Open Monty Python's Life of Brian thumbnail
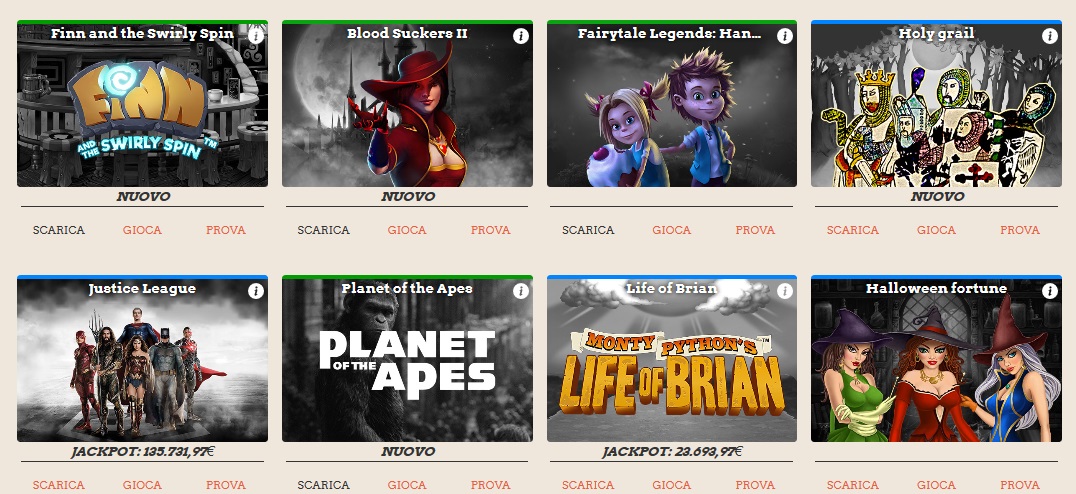The width and height of the screenshot is (1076, 494). (x=672, y=360)
